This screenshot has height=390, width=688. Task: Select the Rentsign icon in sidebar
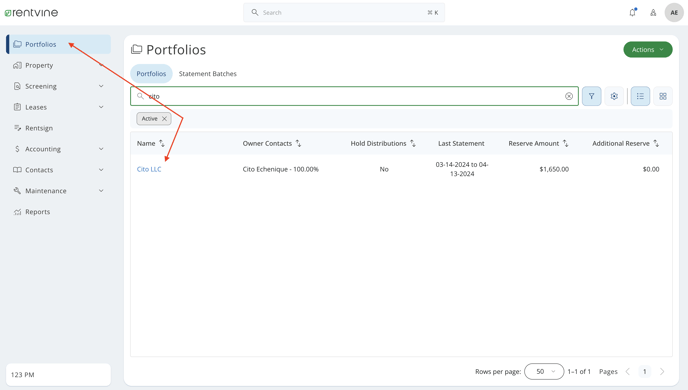[x=17, y=128]
